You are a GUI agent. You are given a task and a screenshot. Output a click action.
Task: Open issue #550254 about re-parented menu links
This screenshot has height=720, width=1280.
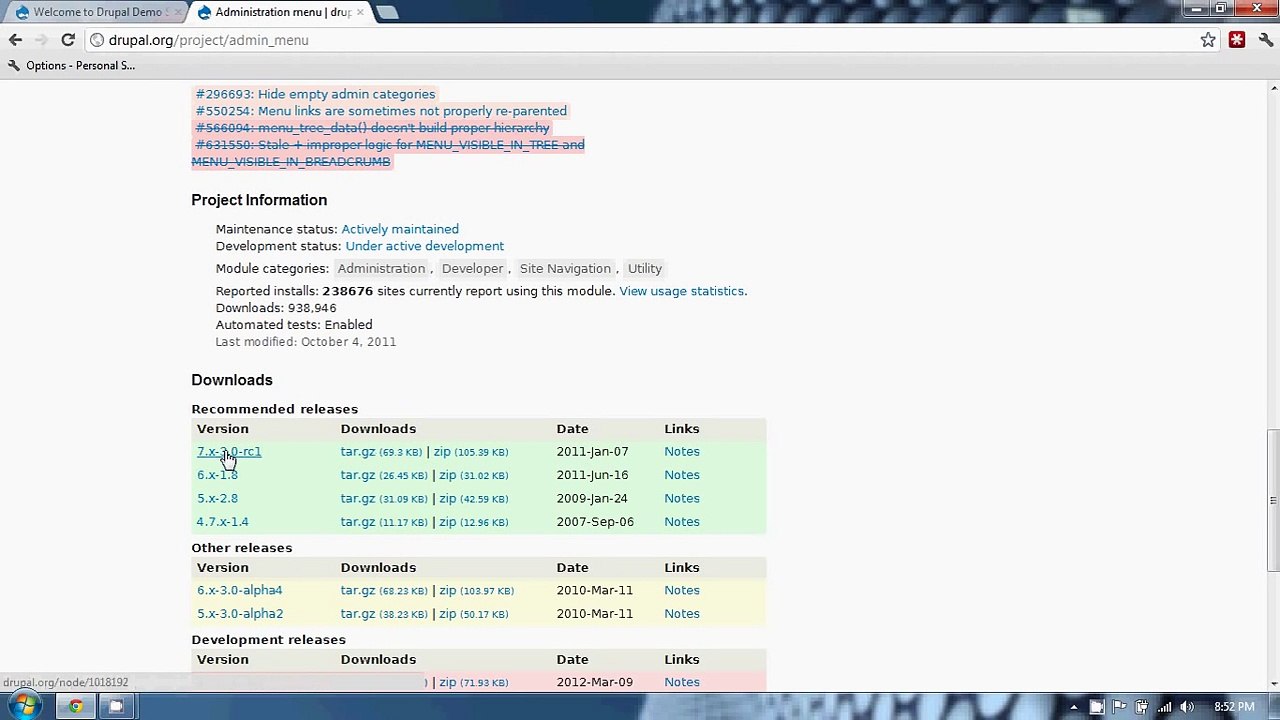click(x=381, y=111)
